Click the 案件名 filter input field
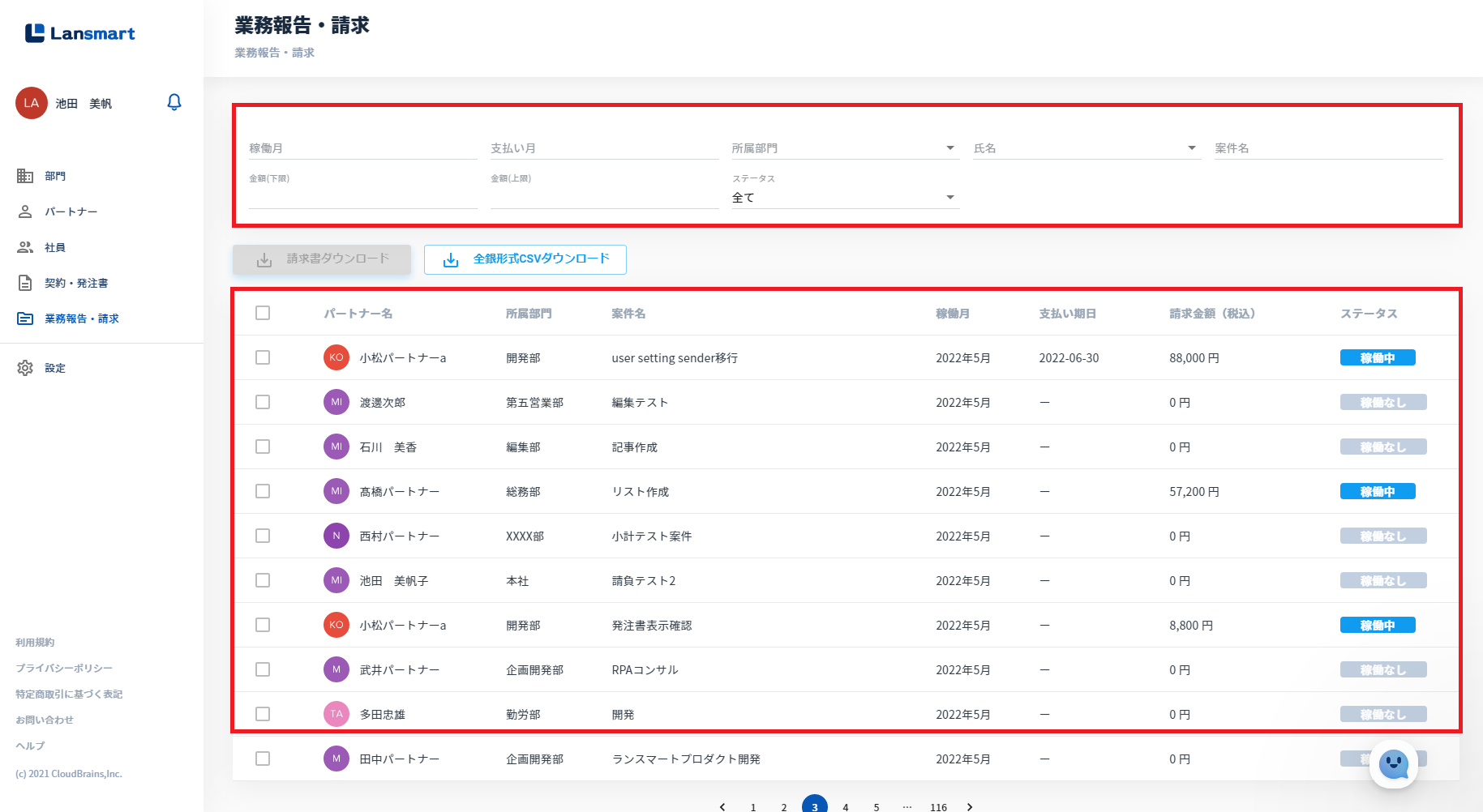1483x812 pixels. tap(1328, 148)
